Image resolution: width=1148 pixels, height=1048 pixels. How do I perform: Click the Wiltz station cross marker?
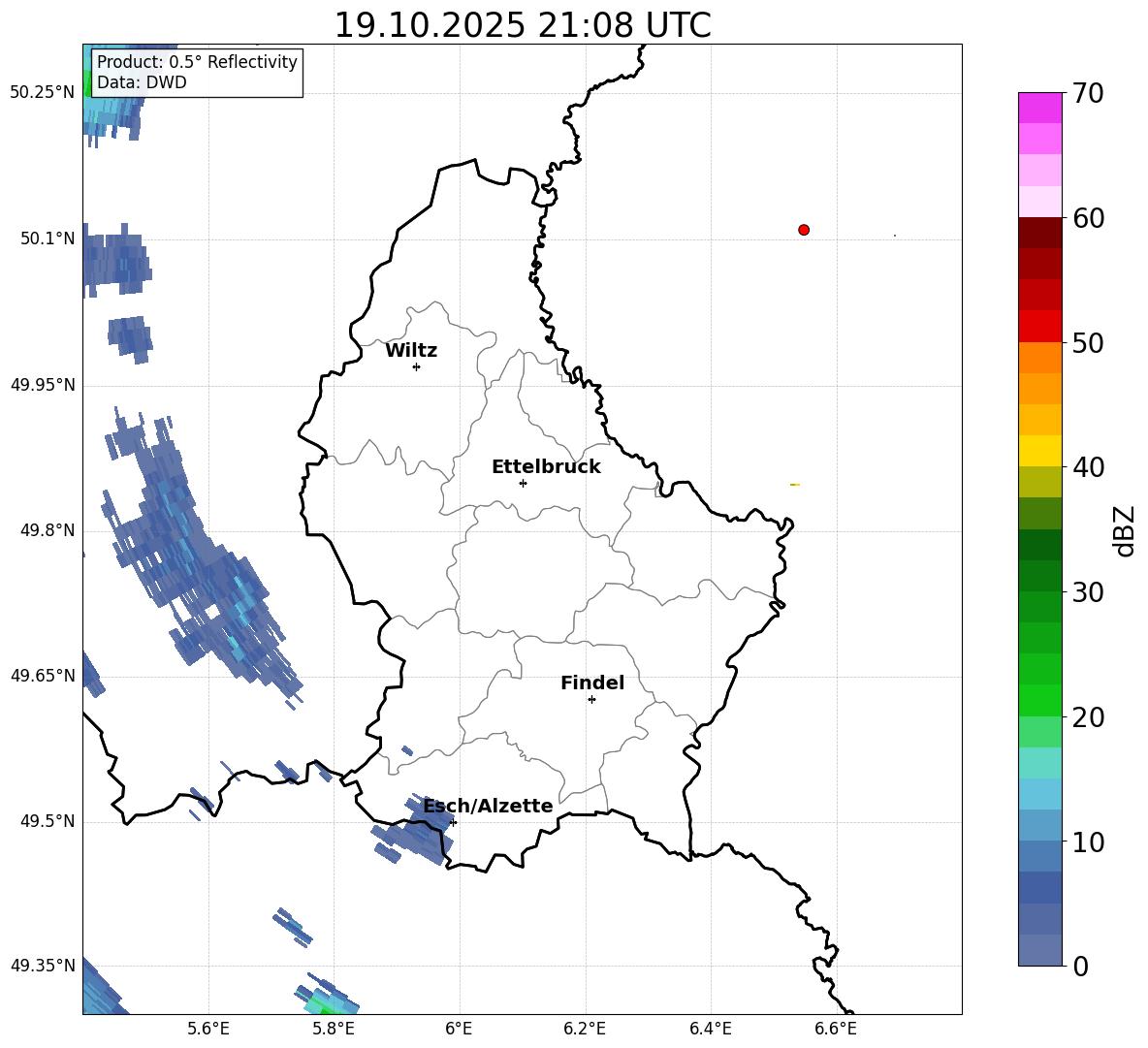417,366
